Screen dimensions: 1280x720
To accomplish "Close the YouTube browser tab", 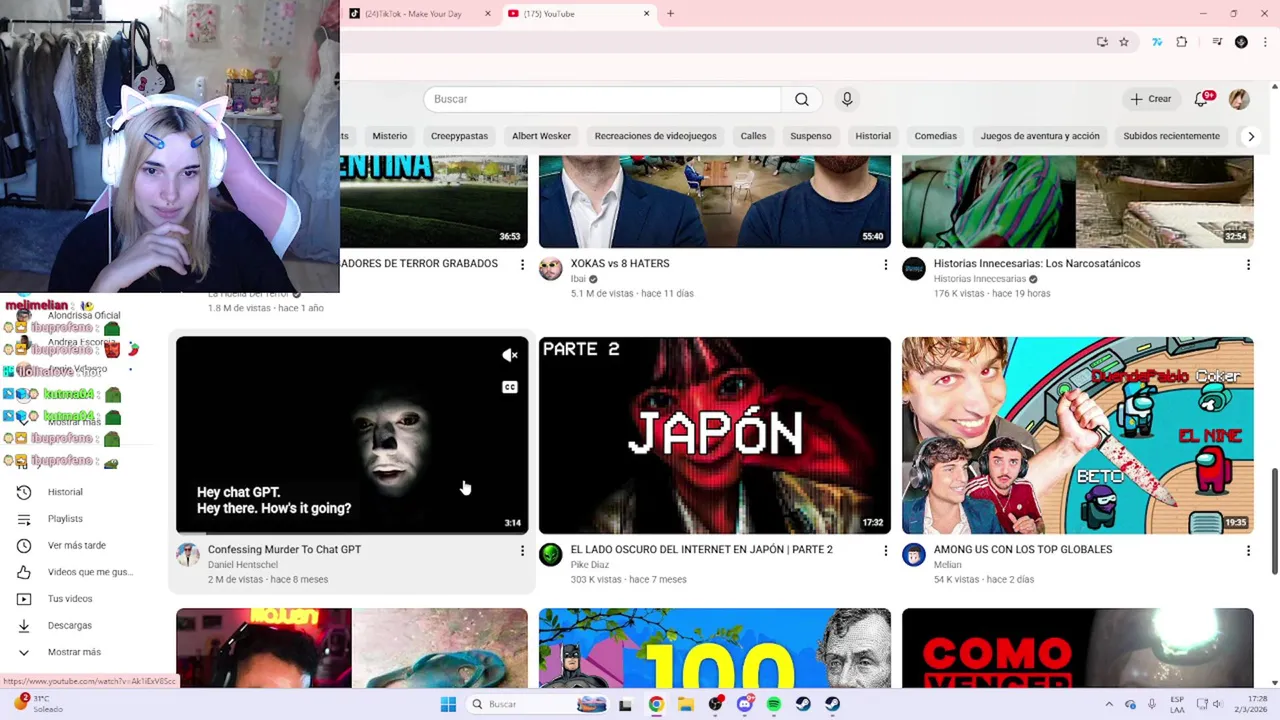I will click(x=646, y=14).
